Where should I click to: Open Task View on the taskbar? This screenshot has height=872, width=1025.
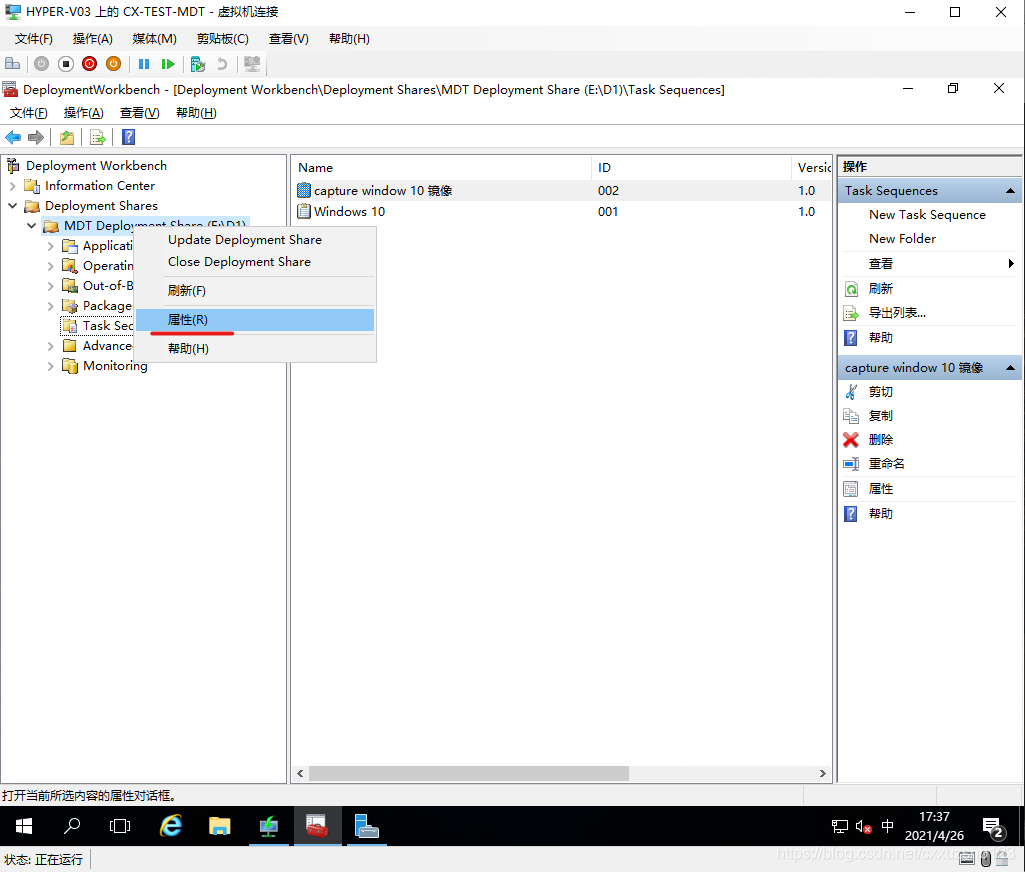coord(120,826)
